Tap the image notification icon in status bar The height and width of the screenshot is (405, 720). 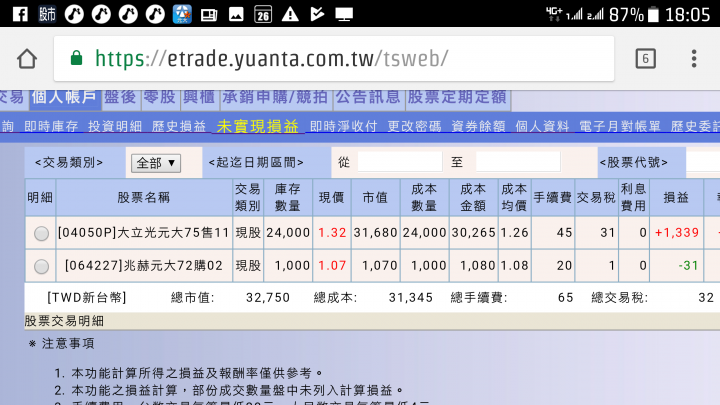236,15
